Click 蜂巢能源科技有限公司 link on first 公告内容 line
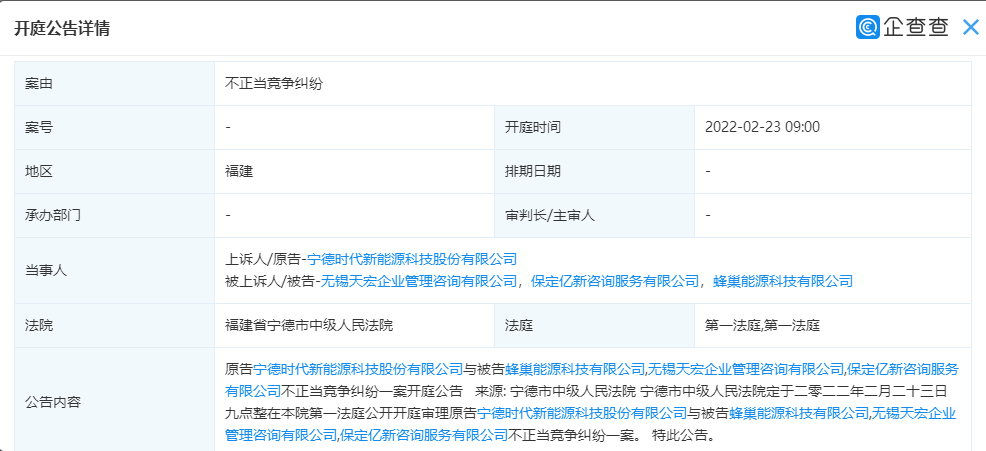Image resolution: width=986 pixels, height=451 pixels. pos(575,369)
